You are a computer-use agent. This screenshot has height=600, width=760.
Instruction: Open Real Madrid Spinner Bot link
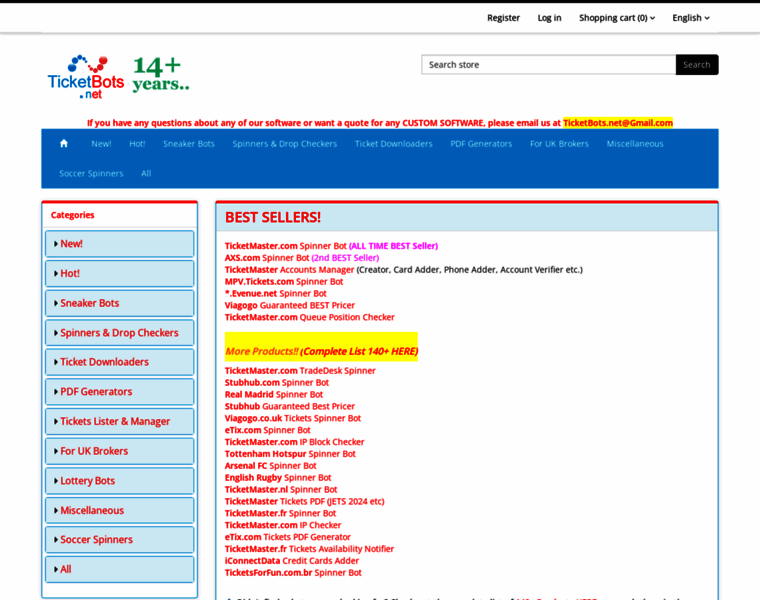[x=273, y=395]
